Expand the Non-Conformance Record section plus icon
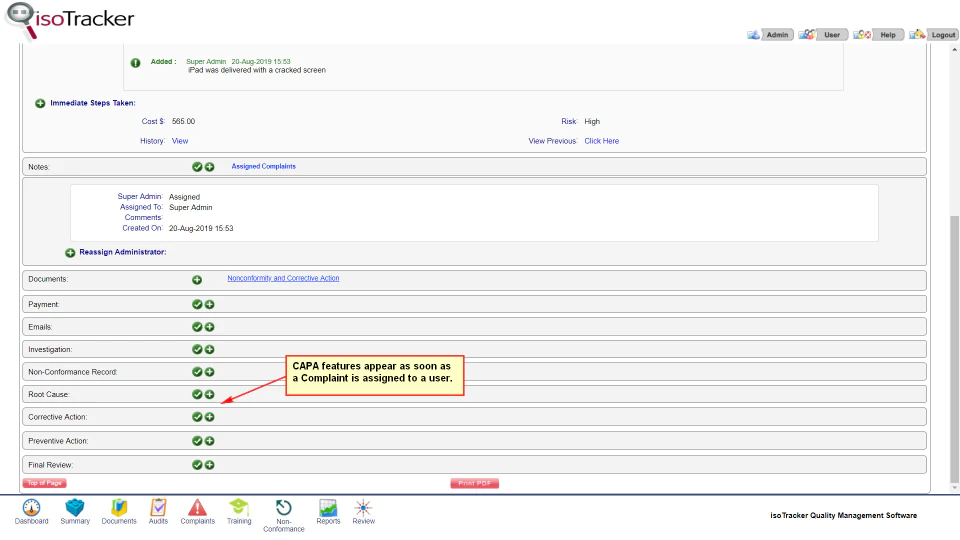 [209, 372]
